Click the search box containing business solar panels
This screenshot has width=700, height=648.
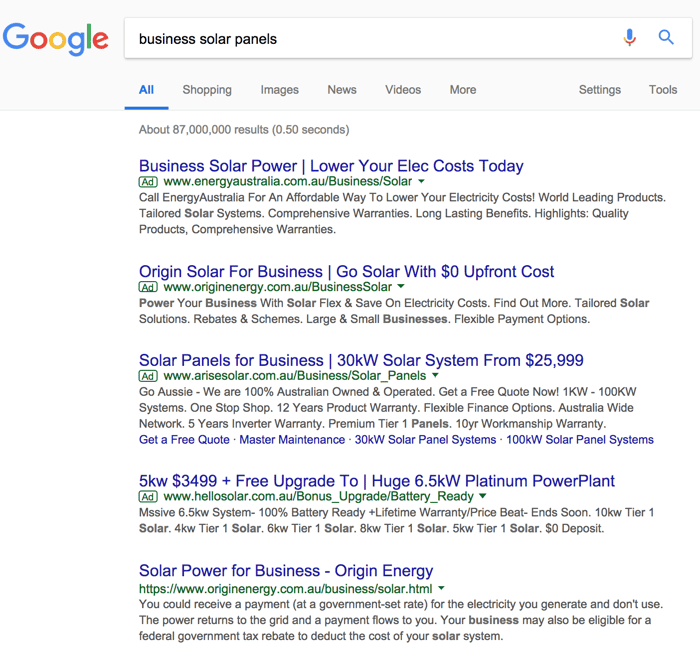pos(370,39)
